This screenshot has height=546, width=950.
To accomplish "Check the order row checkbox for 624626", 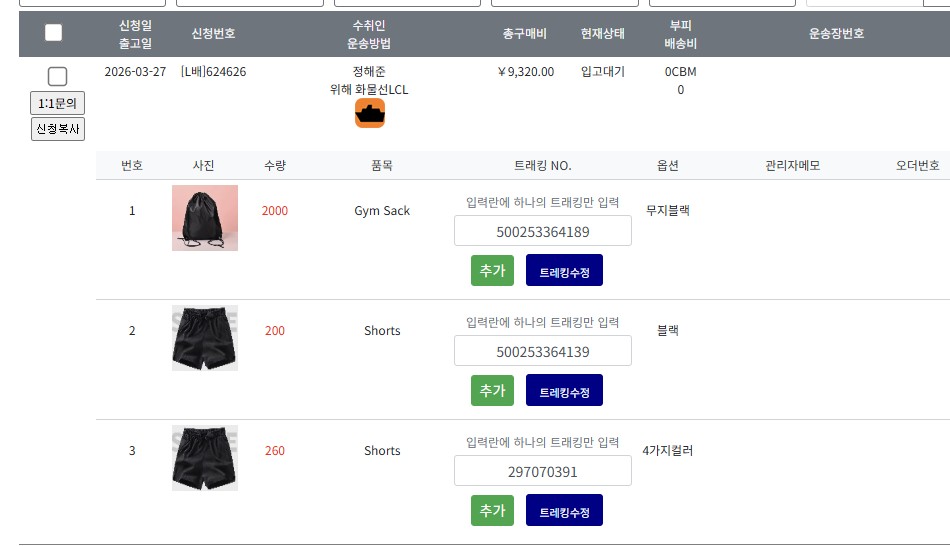I will pyautogui.click(x=57, y=76).
